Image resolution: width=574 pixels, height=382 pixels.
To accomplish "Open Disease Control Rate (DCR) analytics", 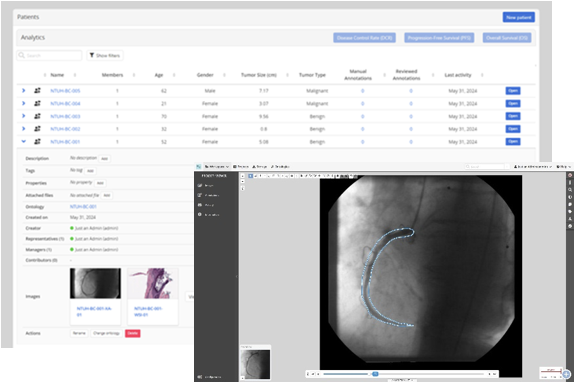I will (364, 38).
